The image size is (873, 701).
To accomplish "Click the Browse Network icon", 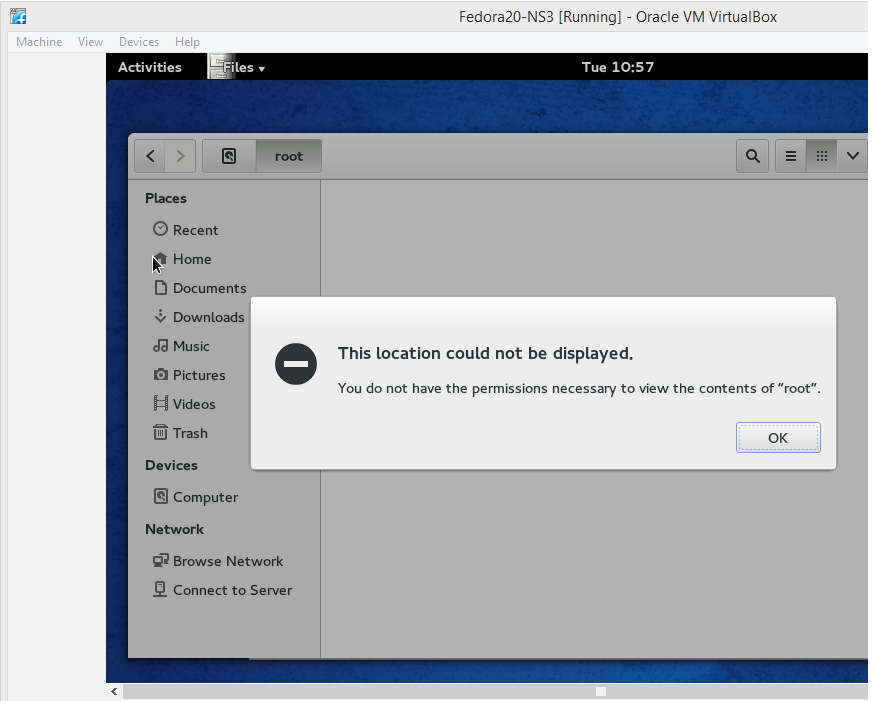I will (160, 560).
